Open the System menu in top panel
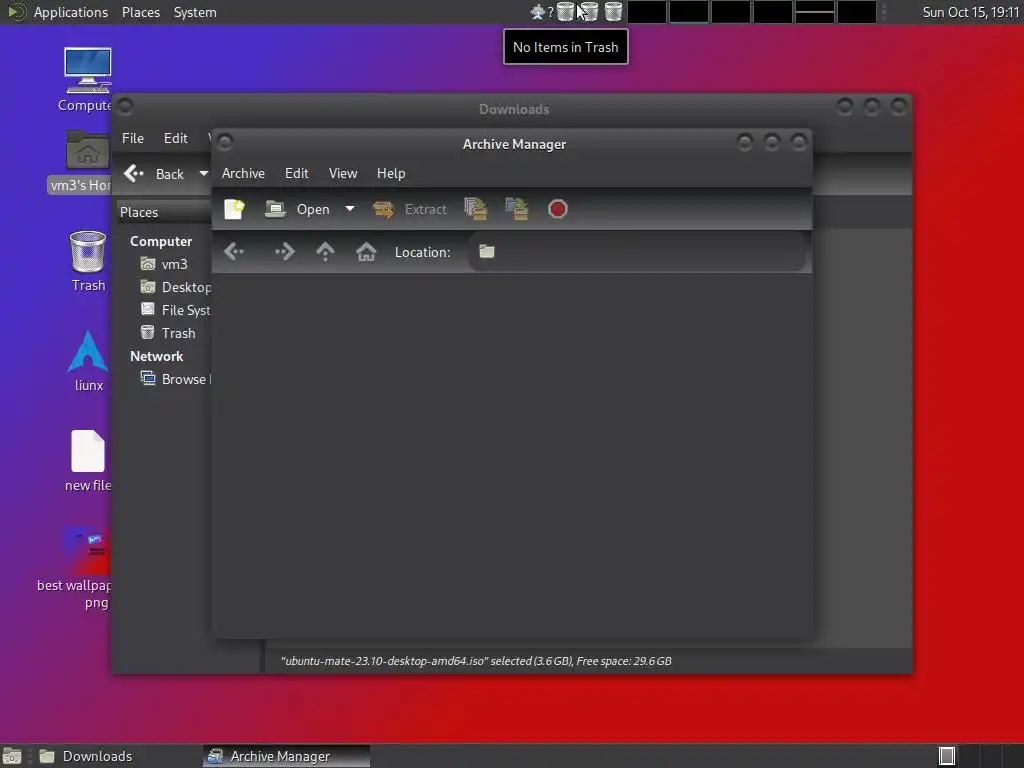The image size is (1024, 768). point(195,12)
